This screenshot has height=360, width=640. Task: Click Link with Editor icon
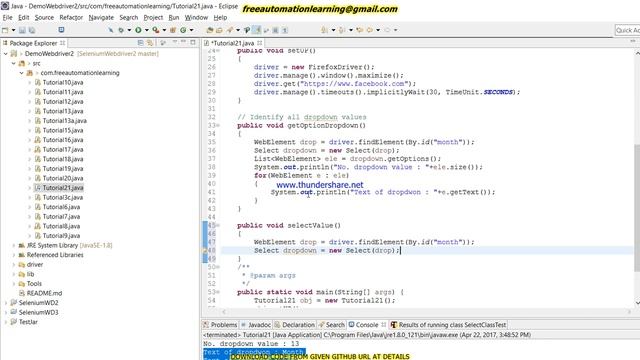click(x=150, y=43)
